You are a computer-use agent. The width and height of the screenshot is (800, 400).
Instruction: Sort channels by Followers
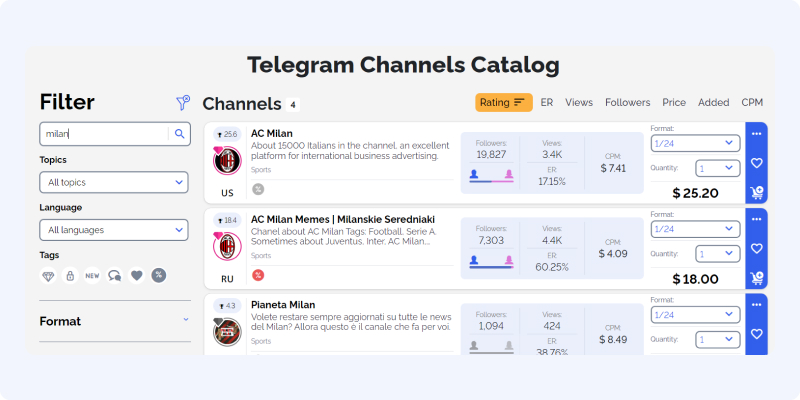[628, 103]
